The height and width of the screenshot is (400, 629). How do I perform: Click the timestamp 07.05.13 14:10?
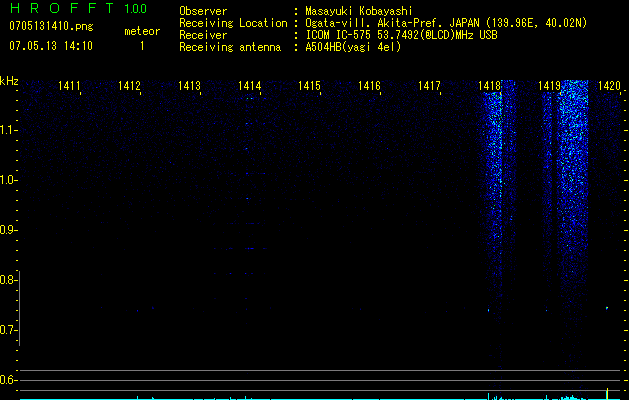[x=51, y=46]
